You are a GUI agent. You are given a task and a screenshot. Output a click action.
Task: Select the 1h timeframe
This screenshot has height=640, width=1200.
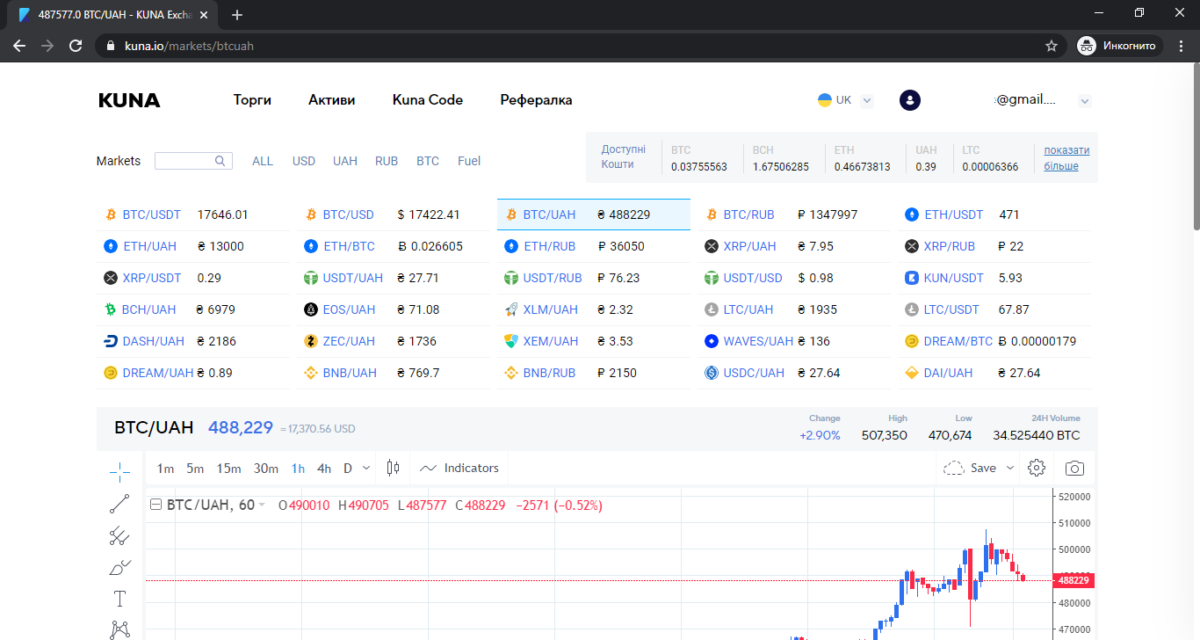[x=298, y=468]
